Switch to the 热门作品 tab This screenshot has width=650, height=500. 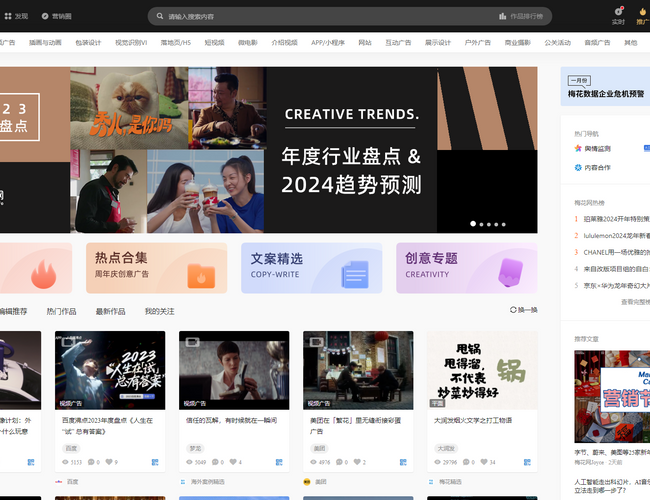(61, 311)
